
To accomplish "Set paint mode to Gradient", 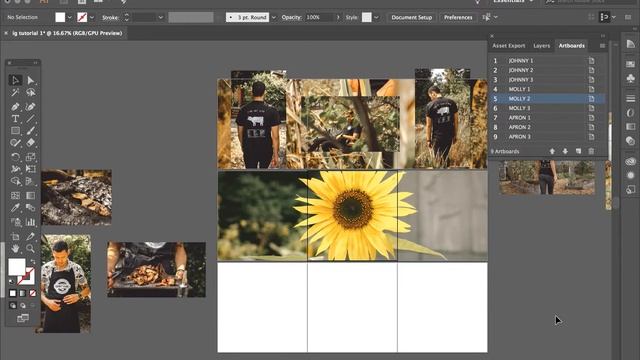I will pos(22,293).
